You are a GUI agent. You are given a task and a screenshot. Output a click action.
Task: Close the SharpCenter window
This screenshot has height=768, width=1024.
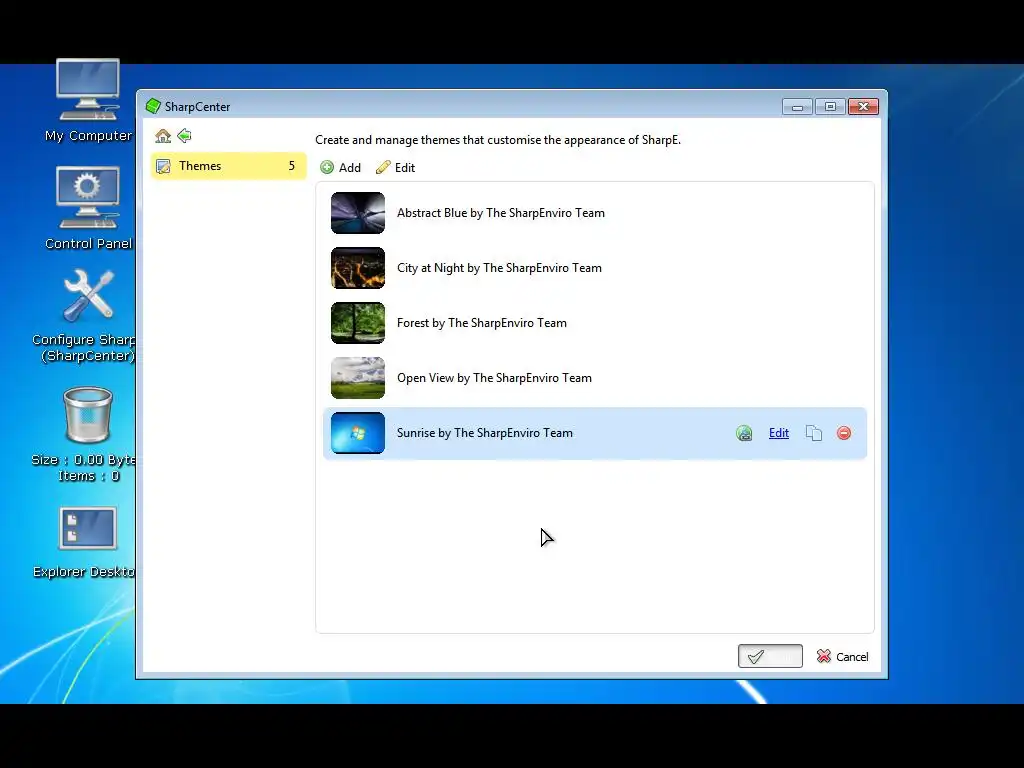(863, 106)
